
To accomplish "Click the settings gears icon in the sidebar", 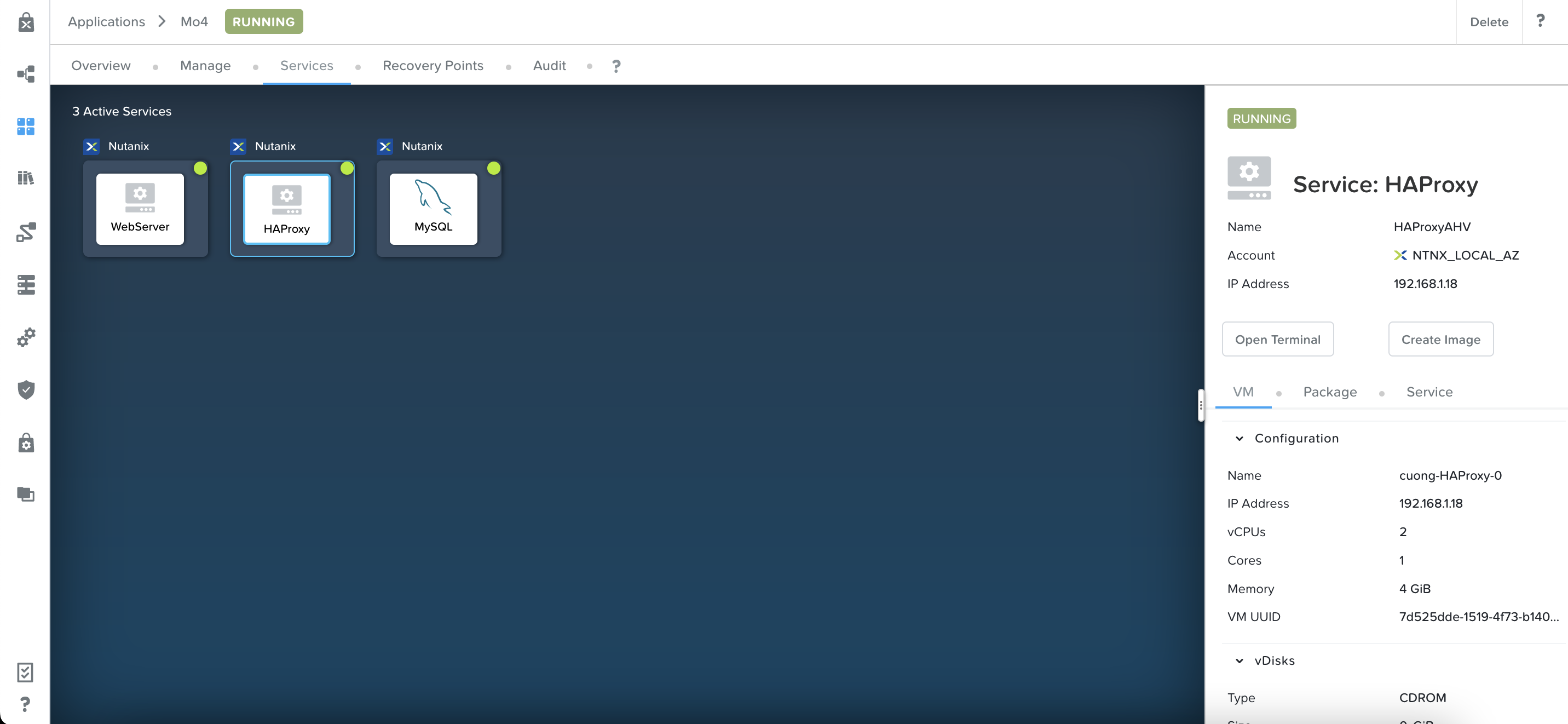I will point(26,337).
